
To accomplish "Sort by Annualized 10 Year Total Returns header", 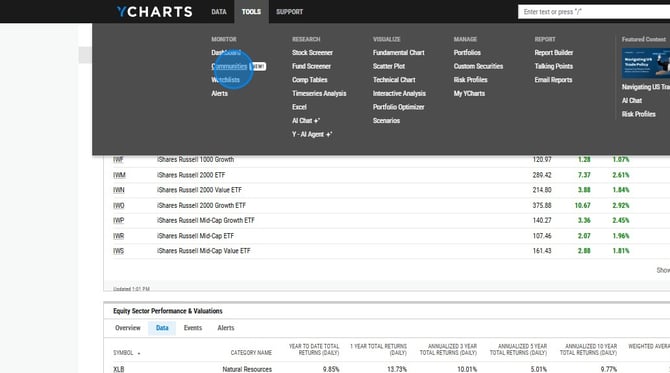I will pos(588,350).
